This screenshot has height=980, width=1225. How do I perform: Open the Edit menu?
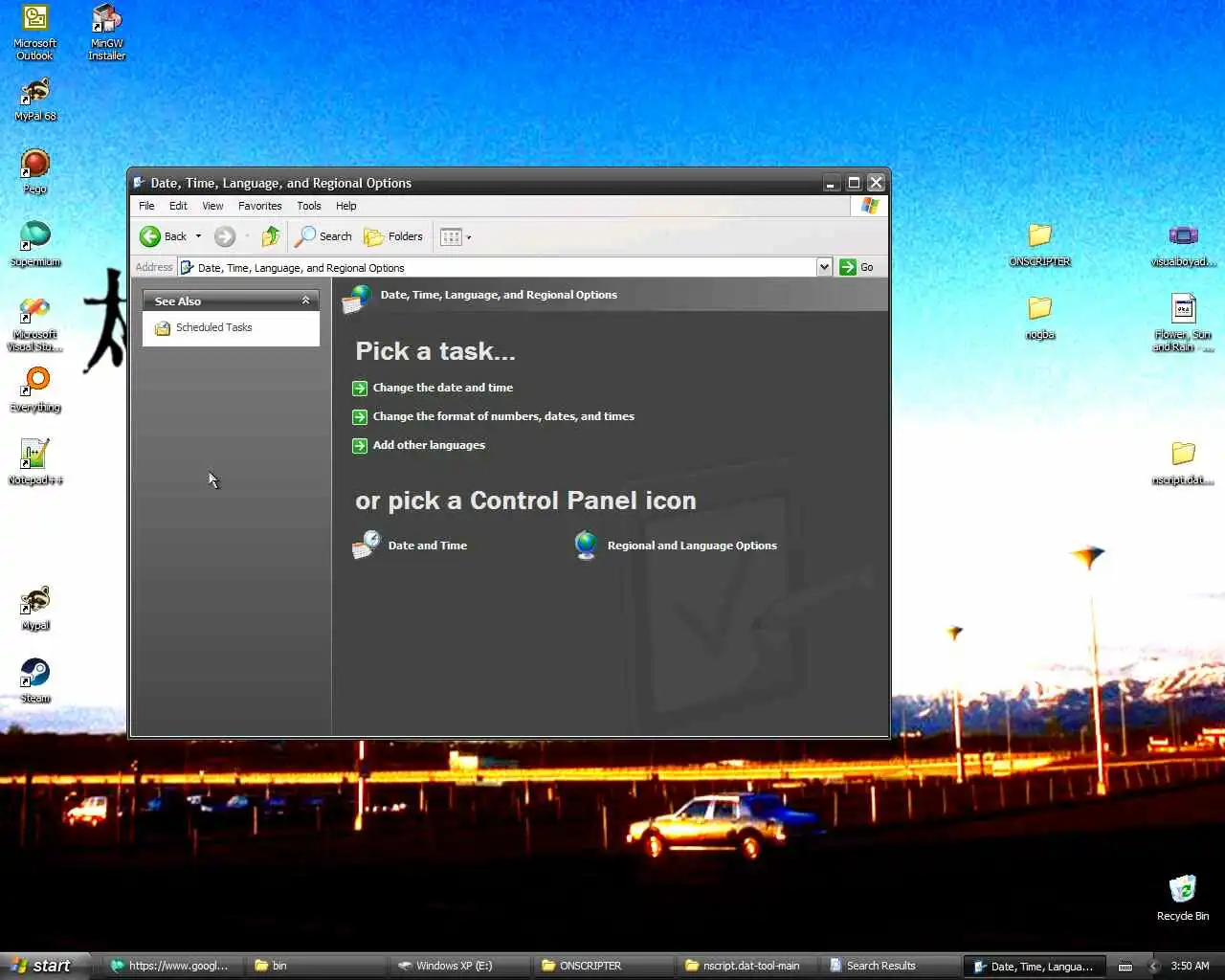click(178, 206)
